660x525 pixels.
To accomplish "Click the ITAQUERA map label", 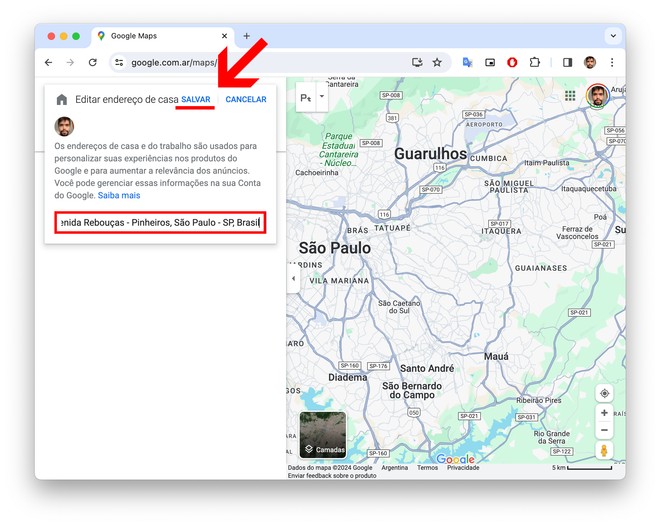I will coord(501,231).
